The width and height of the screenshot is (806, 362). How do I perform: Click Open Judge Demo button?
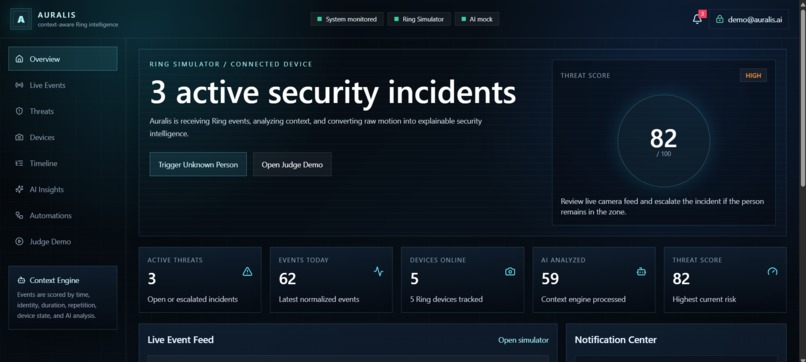pyautogui.click(x=292, y=165)
